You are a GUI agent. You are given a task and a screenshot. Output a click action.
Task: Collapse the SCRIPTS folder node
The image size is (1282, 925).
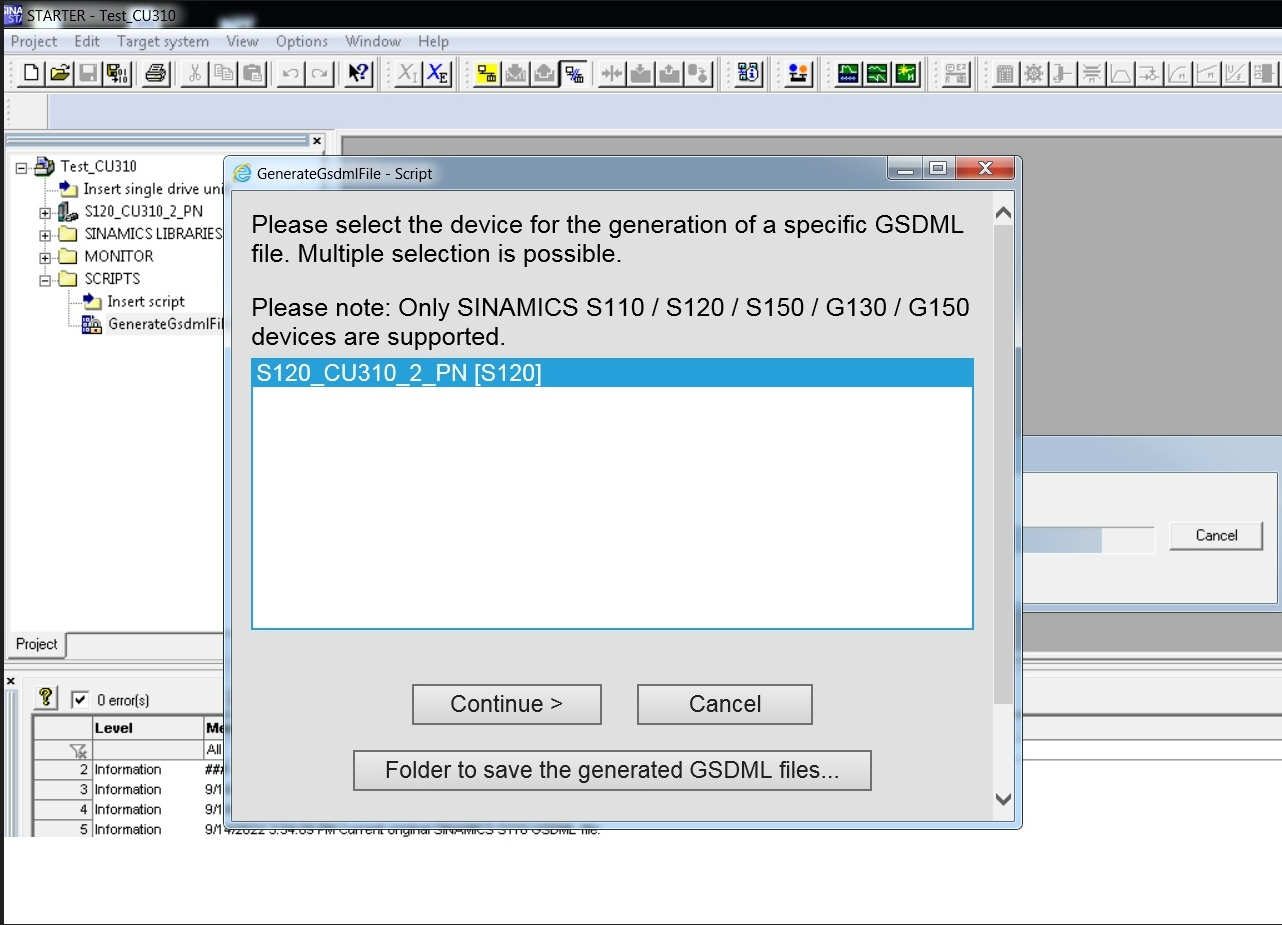point(45,280)
